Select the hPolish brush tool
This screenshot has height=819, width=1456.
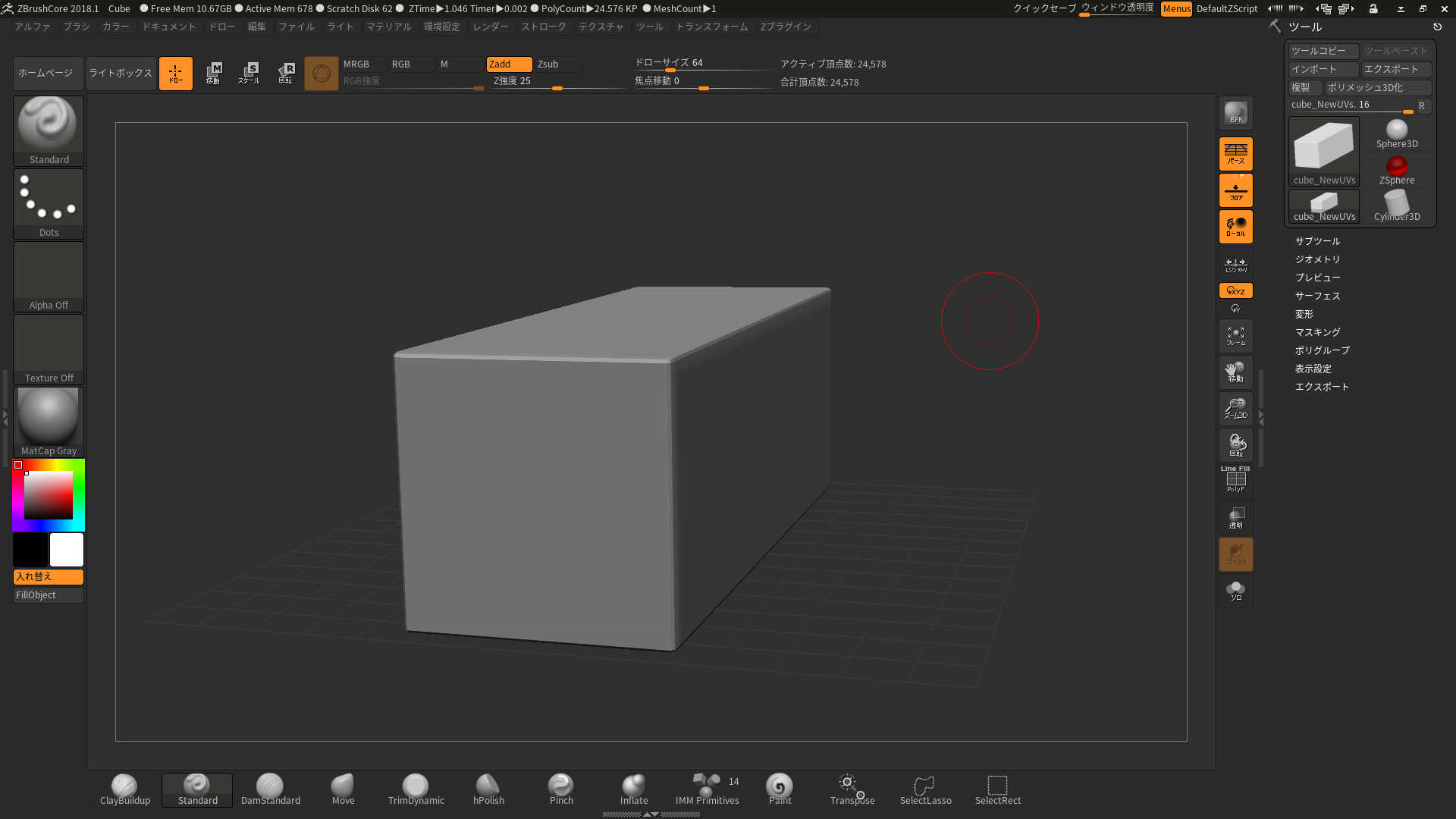489,786
